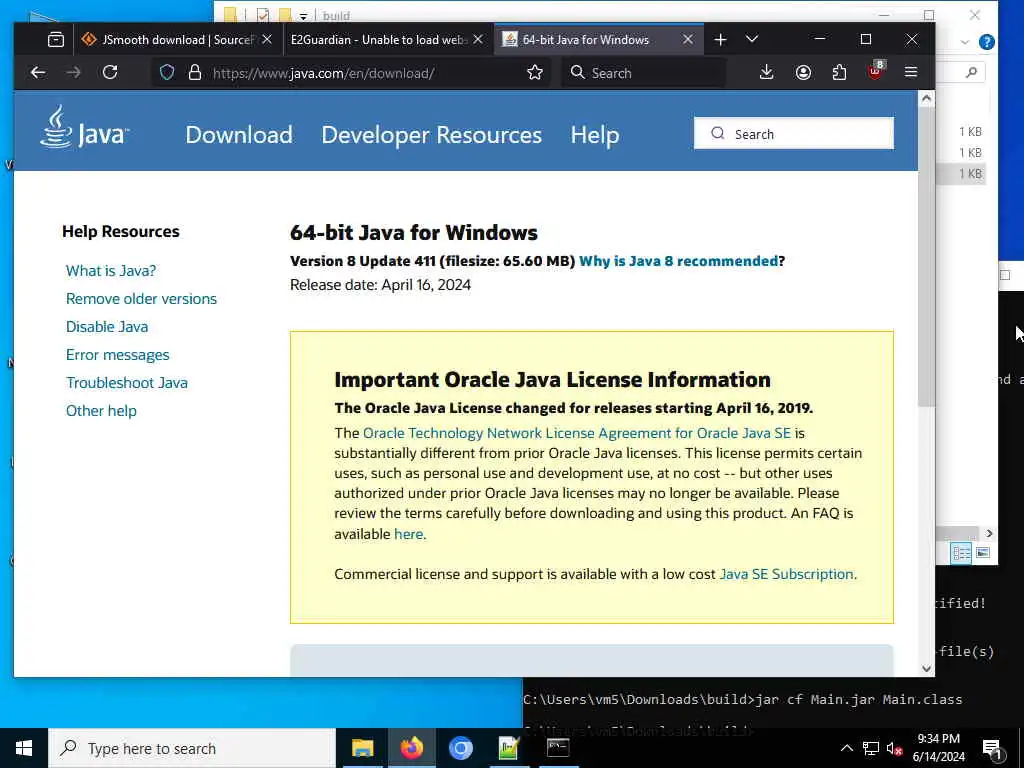
Task: Open Oracle Technology Network License Agreement link
Action: pos(577,433)
